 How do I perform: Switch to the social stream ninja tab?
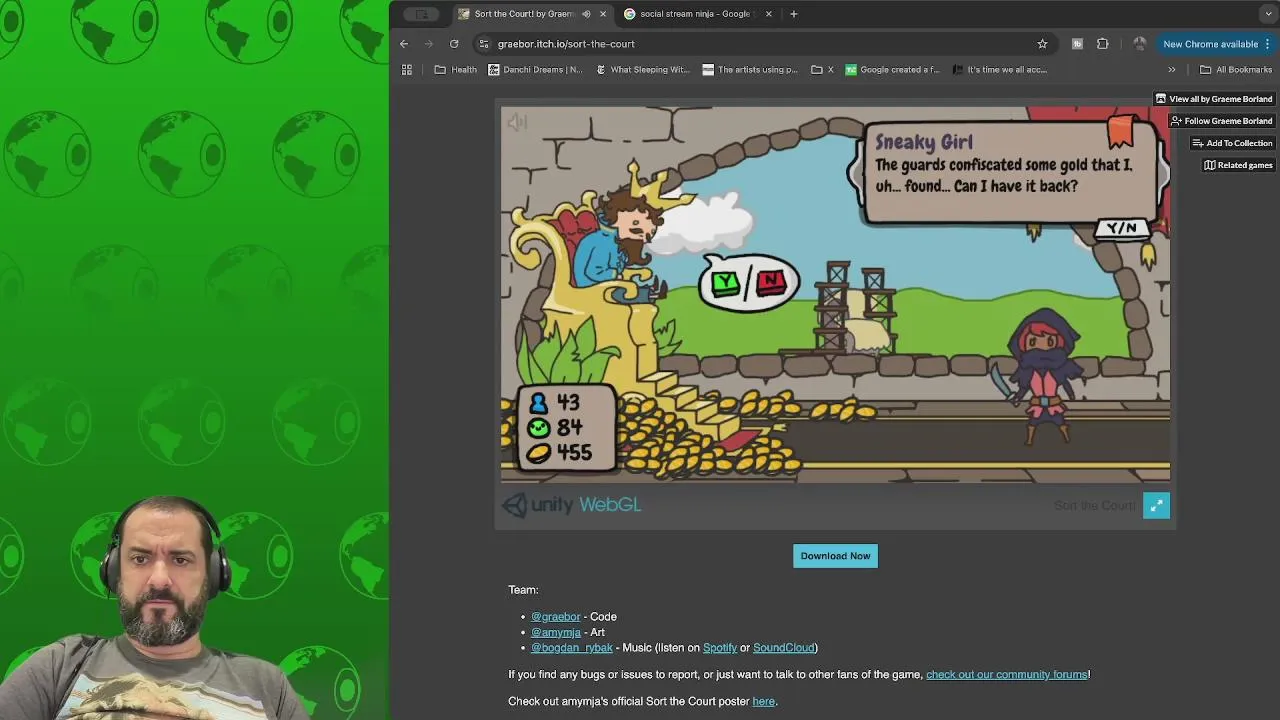[696, 14]
